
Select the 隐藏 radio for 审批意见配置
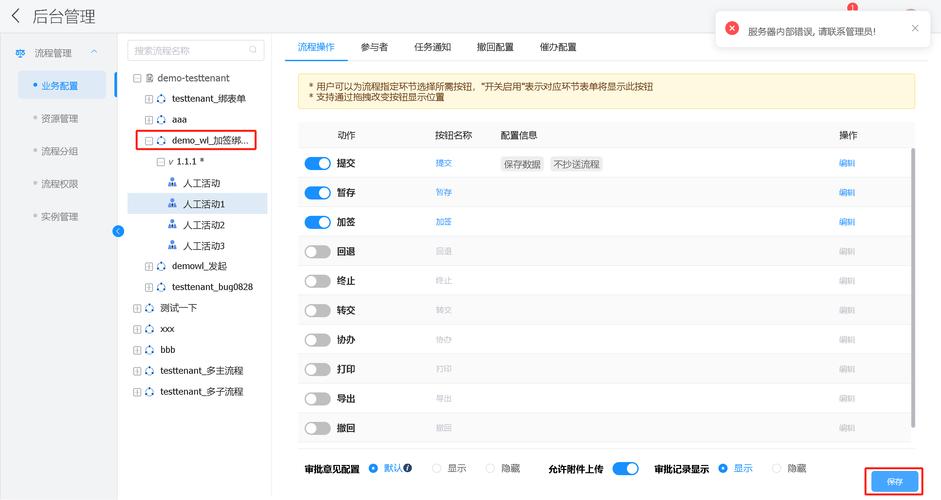tap(490, 468)
